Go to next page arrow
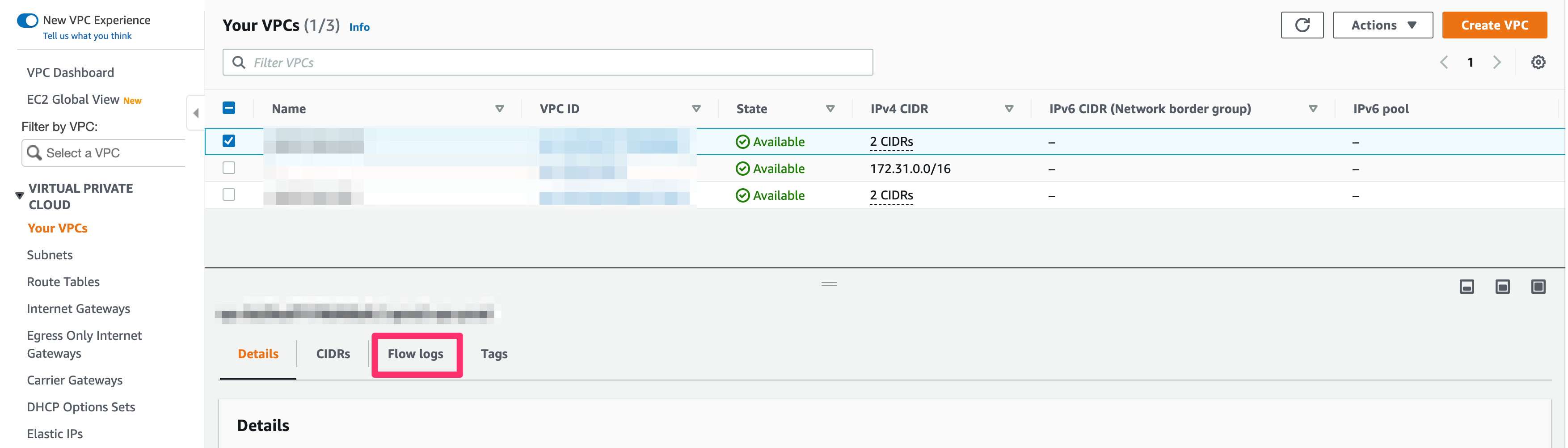 click(1496, 62)
